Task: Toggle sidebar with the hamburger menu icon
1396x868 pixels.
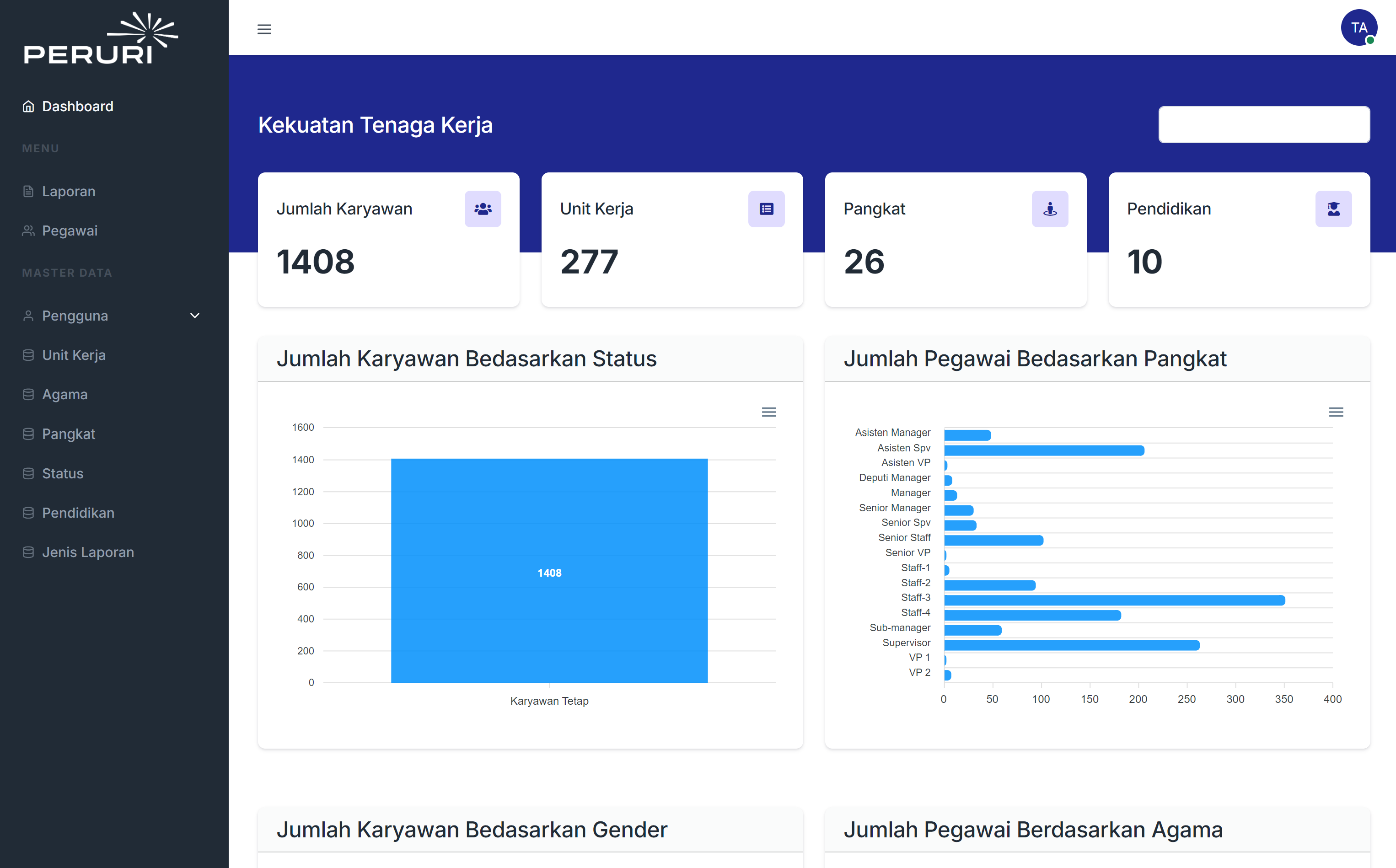Action: (264, 29)
